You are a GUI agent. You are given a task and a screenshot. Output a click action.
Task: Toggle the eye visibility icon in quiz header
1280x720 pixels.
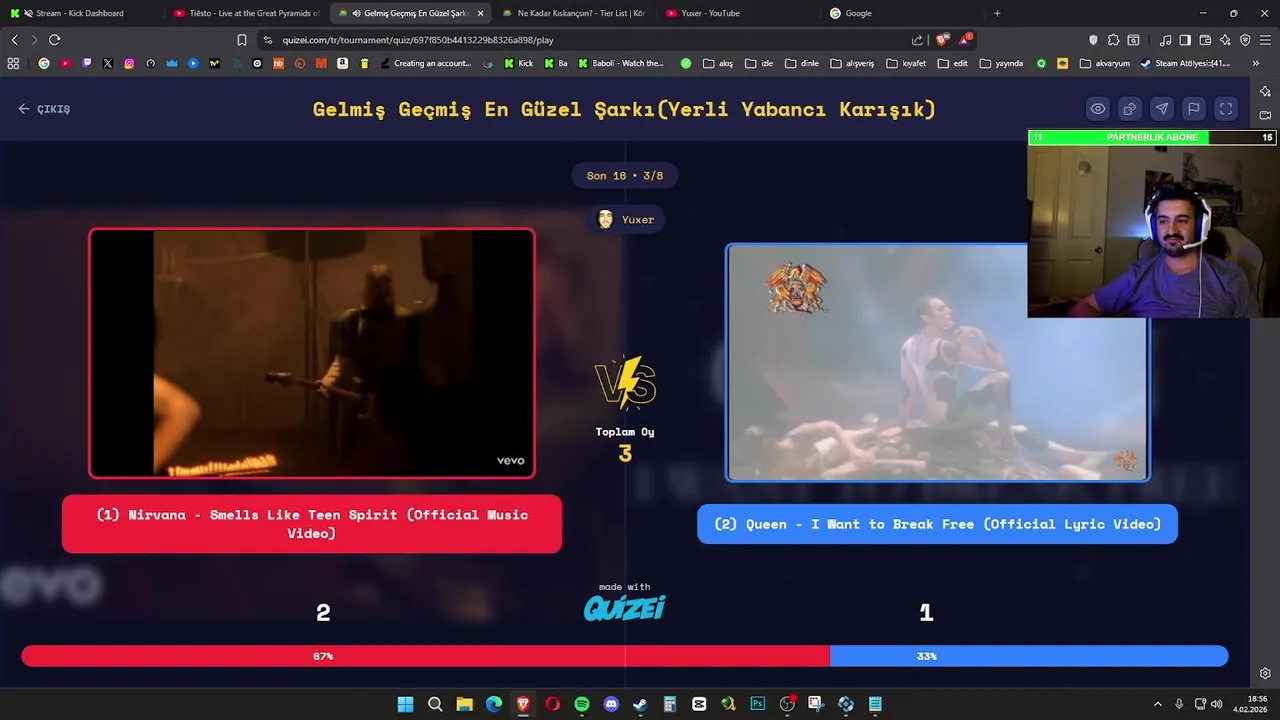pos(1098,109)
